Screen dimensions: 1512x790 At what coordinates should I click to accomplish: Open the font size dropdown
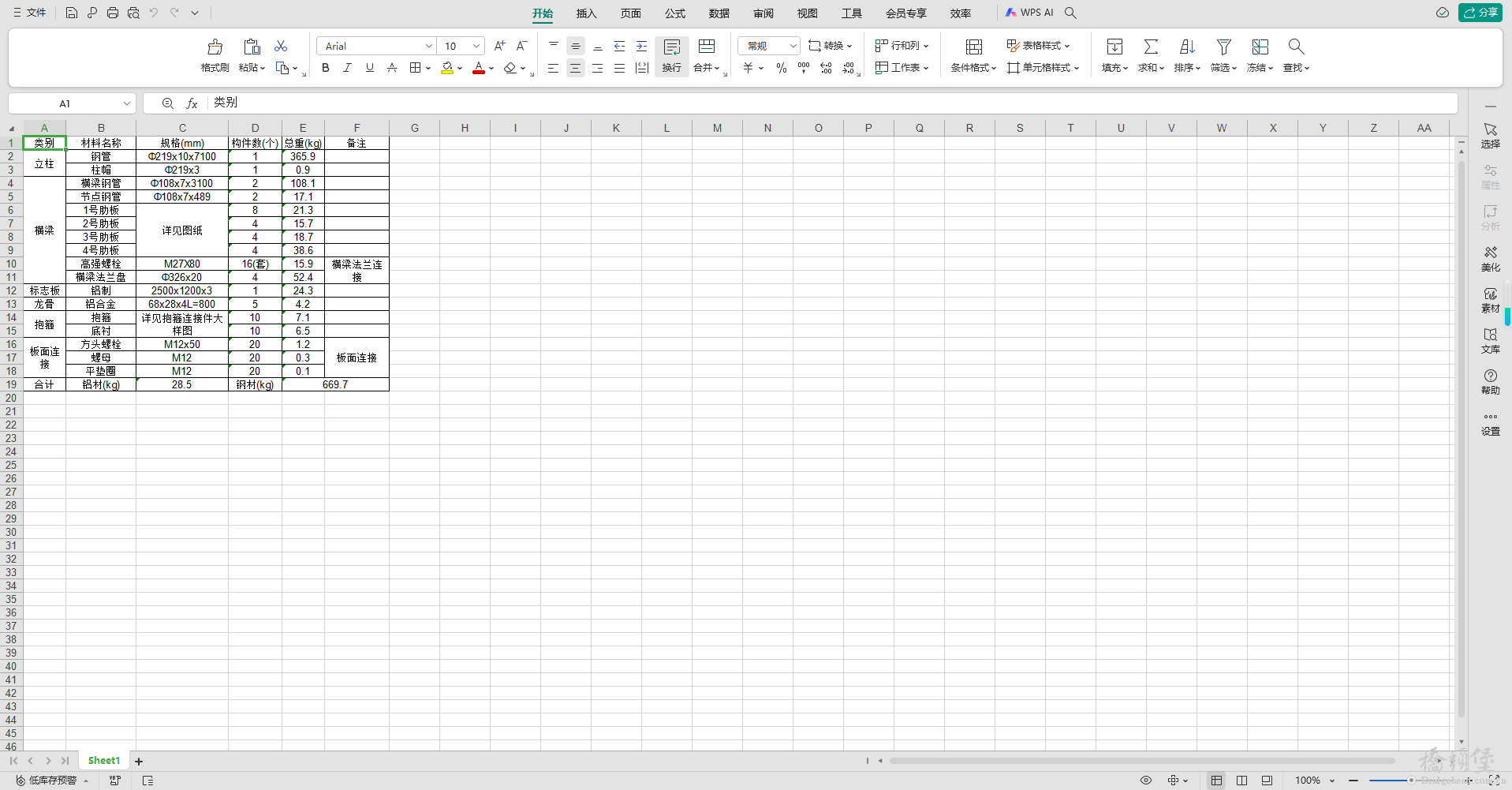click(476, 46)
